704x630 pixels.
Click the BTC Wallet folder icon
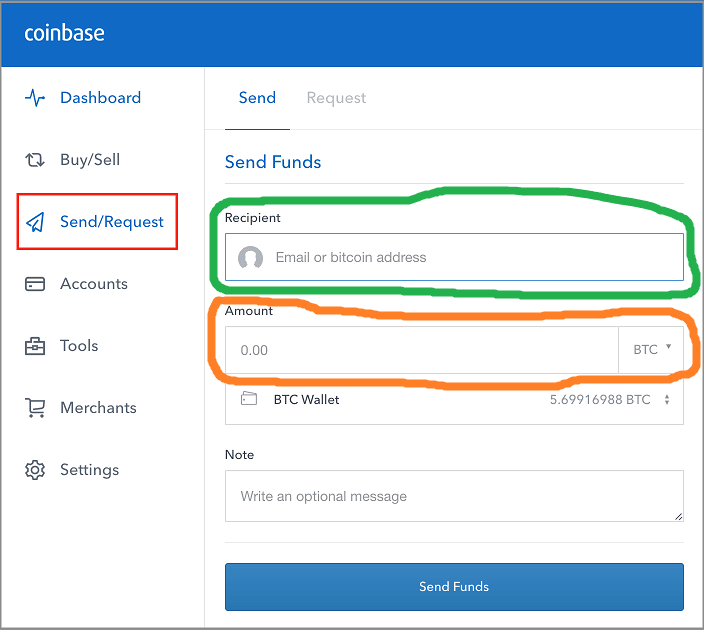249,399
